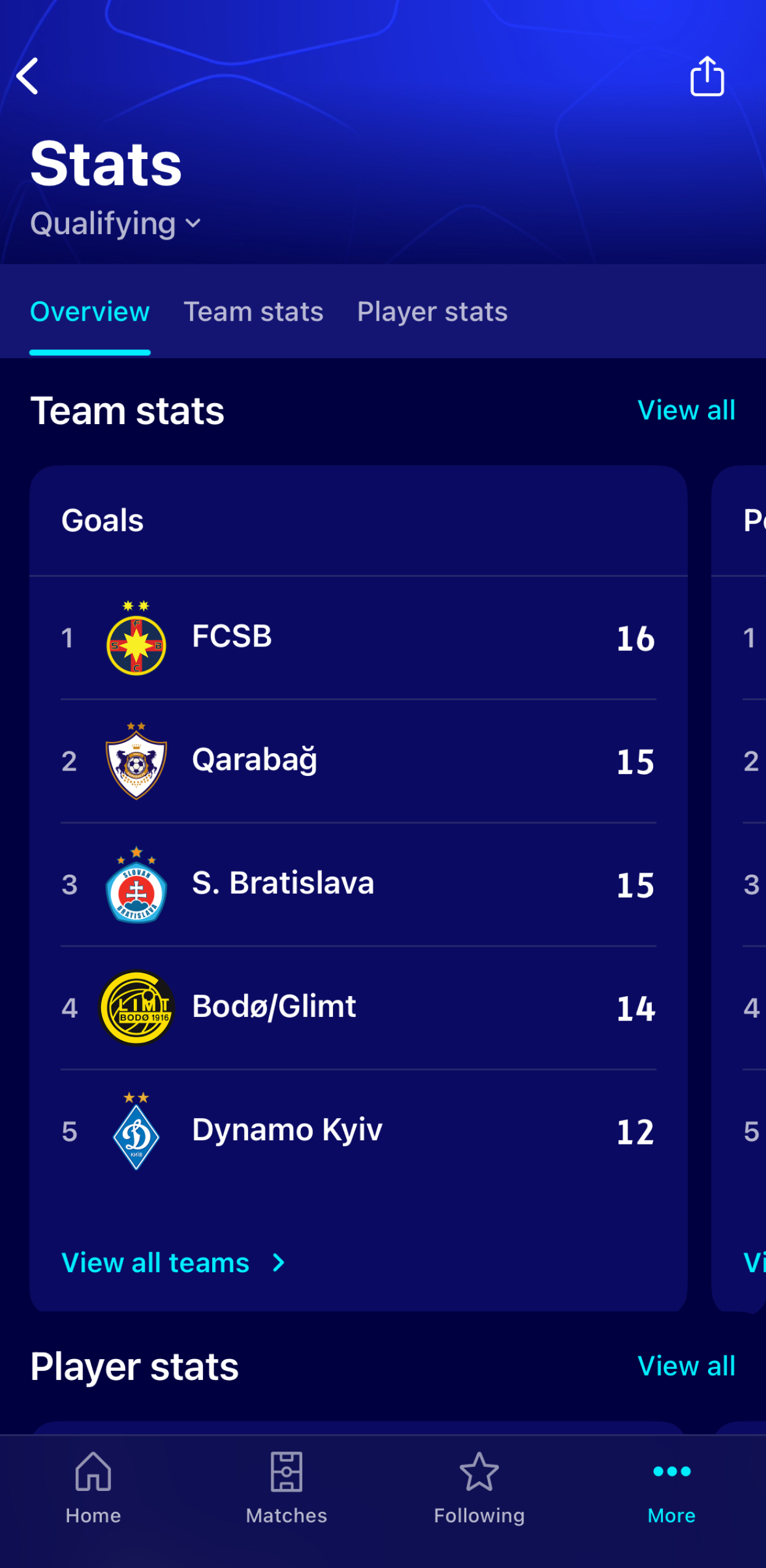Open the Dynamo Kyiv club badge

136,1130
